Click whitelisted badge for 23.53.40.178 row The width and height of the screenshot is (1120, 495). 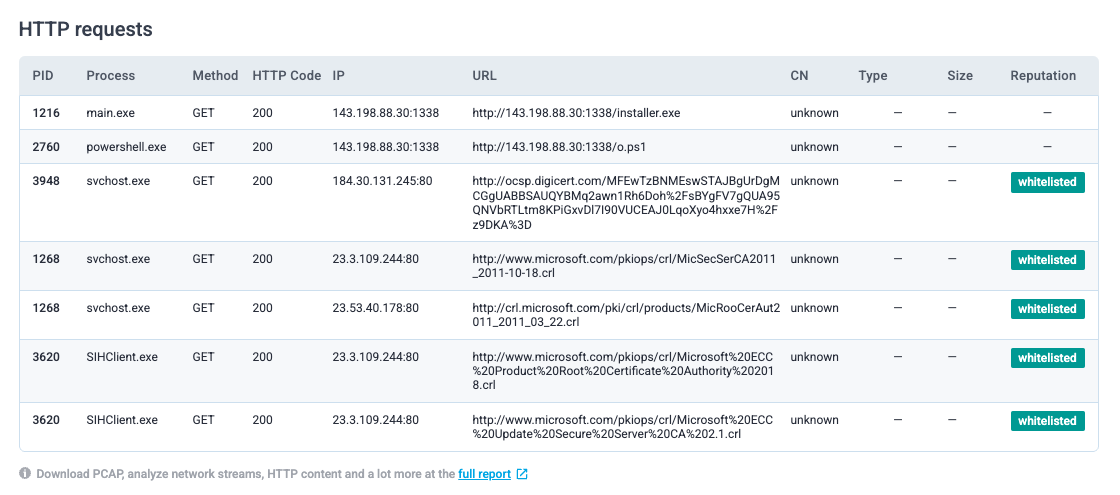[1047, 309]
